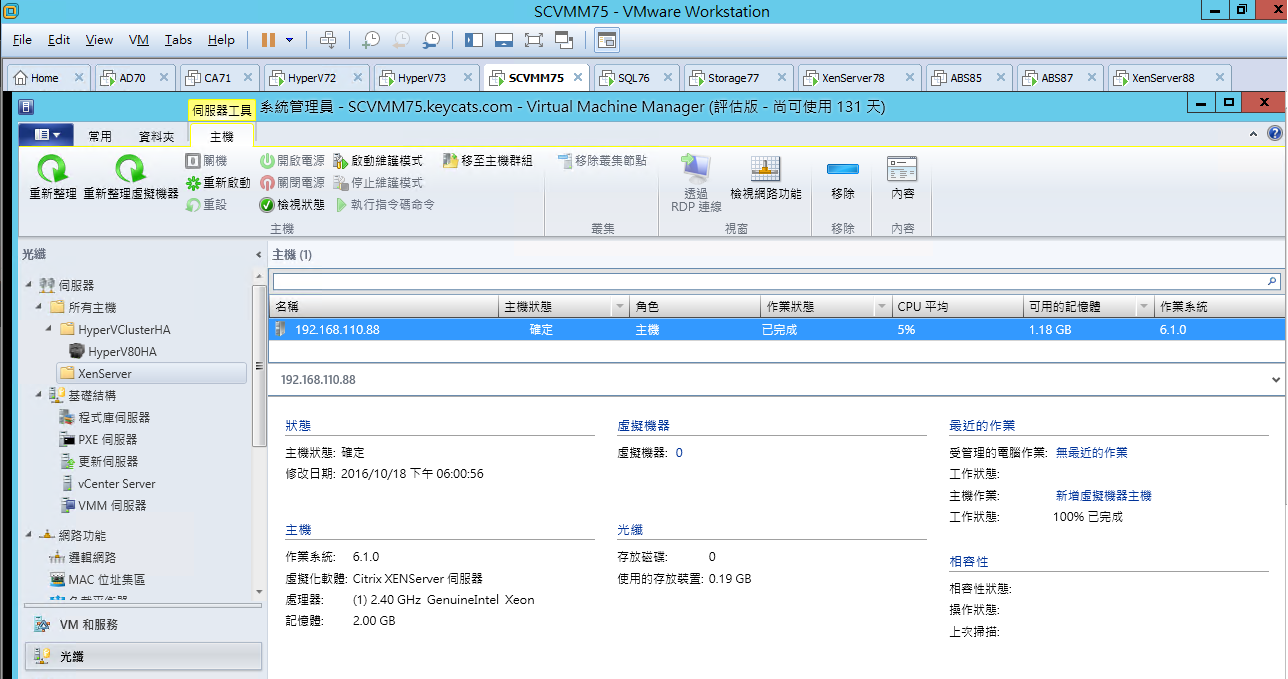The height and width of the screenshot is (679, 1288).
Task: Switch to the 常用 ribbon tab
Action: click(100, 136)
